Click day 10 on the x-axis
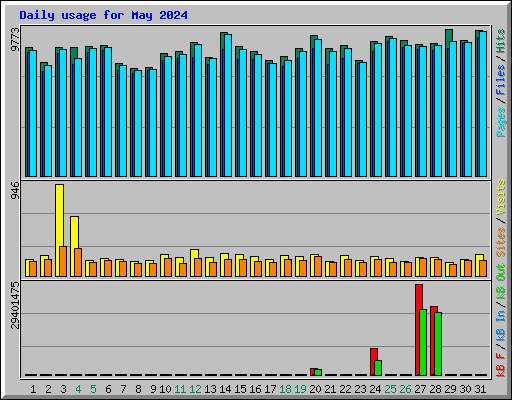 pos(165,389)
